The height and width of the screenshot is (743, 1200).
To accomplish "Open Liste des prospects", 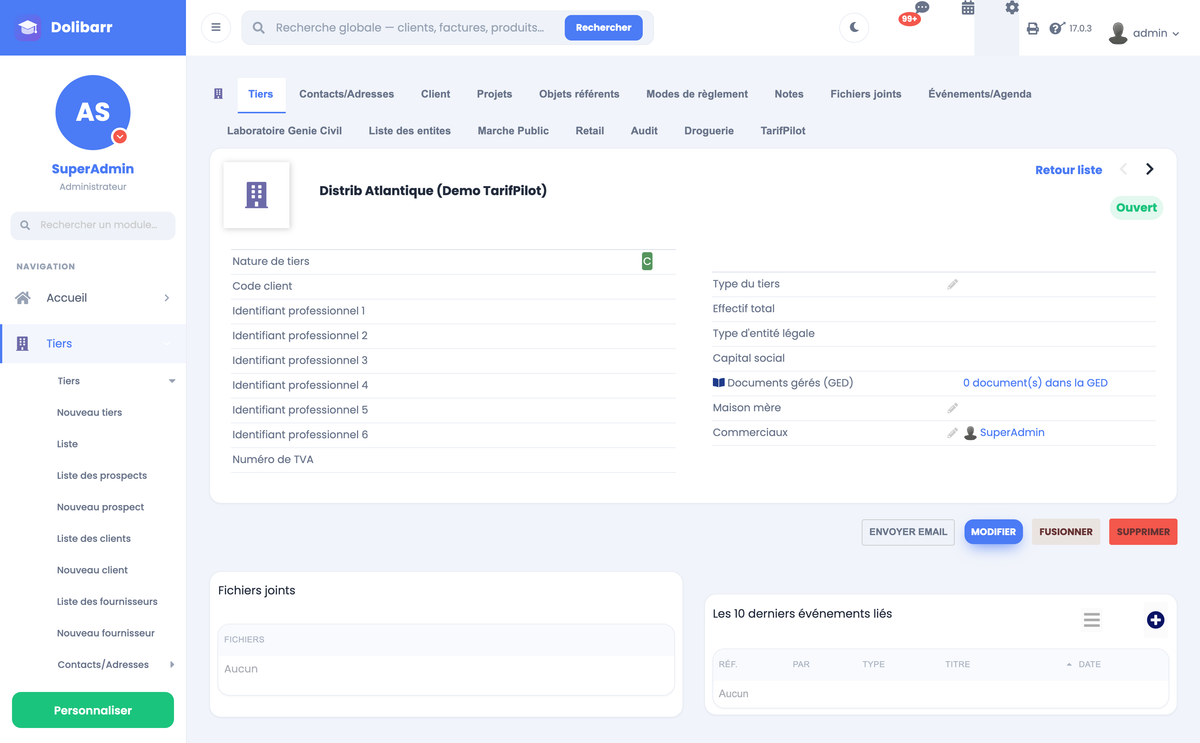I will [102, 476].
